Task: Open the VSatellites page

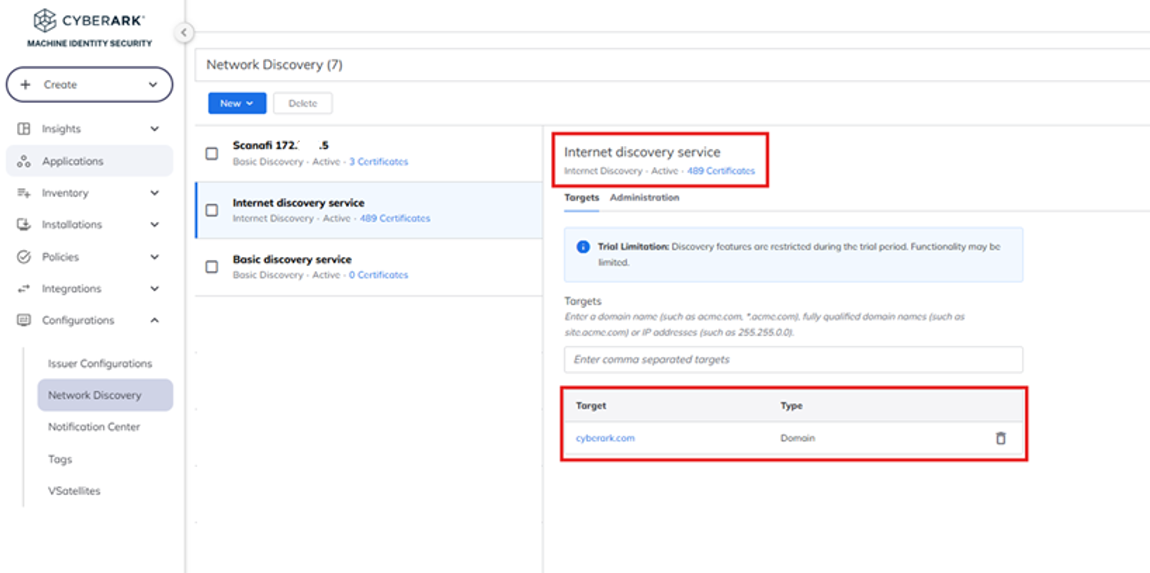Action: coord(74,491)
